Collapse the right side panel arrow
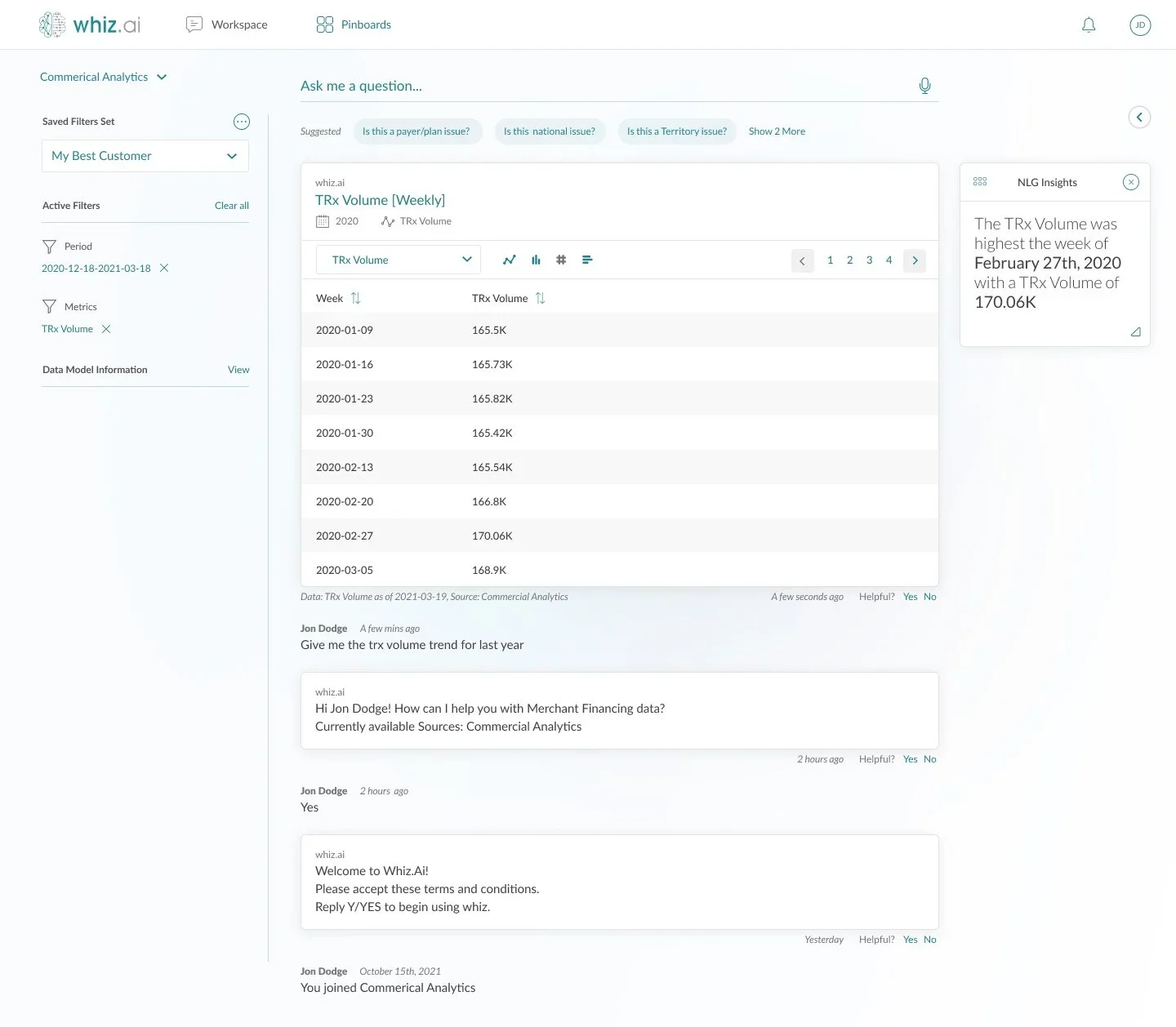1176x1027 pixels. 1139,117
